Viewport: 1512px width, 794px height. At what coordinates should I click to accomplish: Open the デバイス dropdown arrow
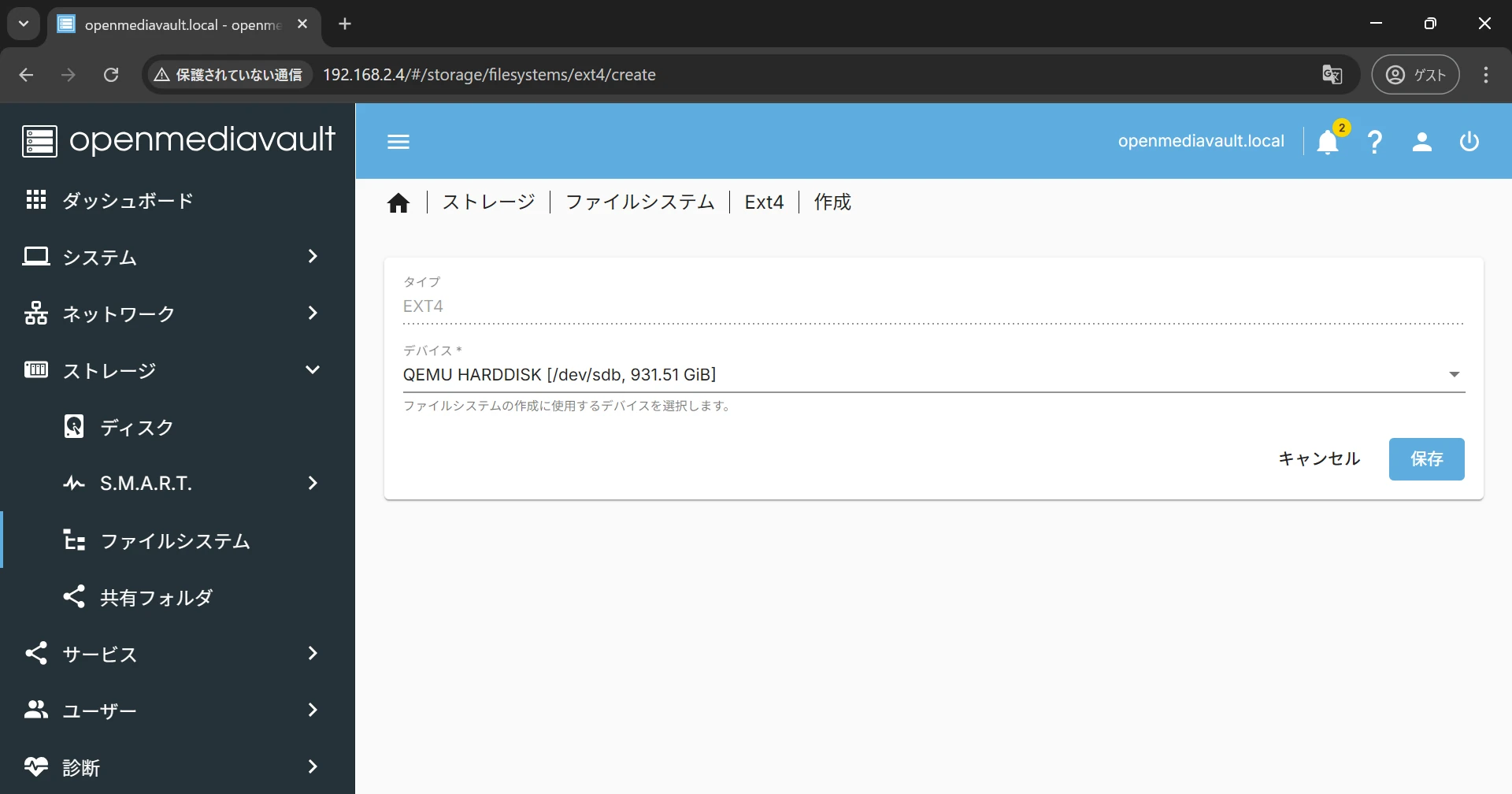coord(1455,375)
